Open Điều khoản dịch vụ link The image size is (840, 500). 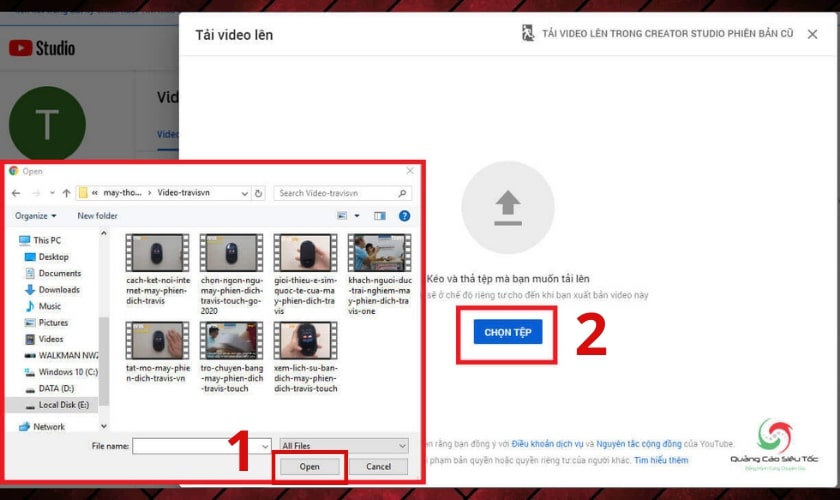547,444
